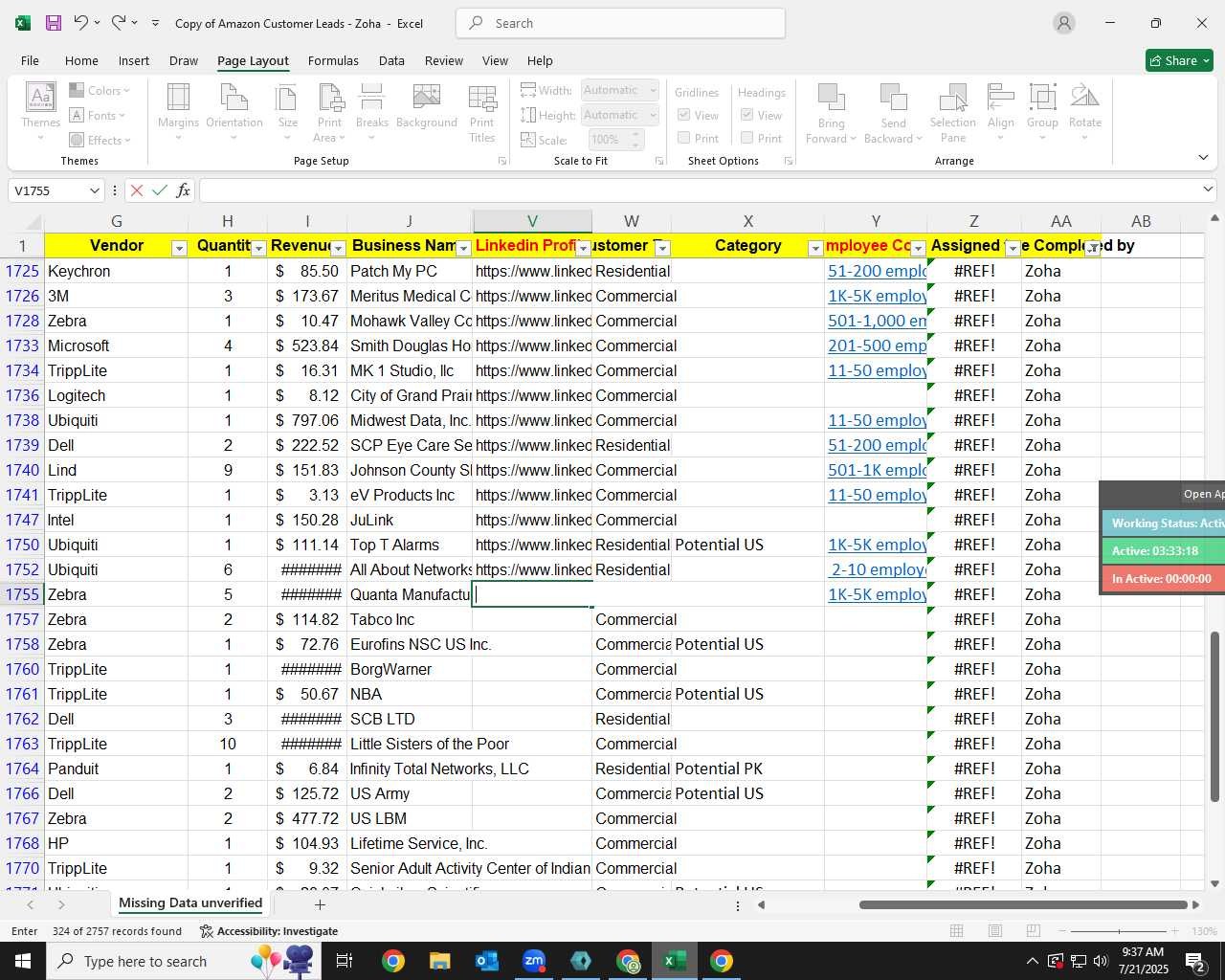Open the Print Area menu
The height and width of the screenshot is (980, 1225).
[329, 112]
